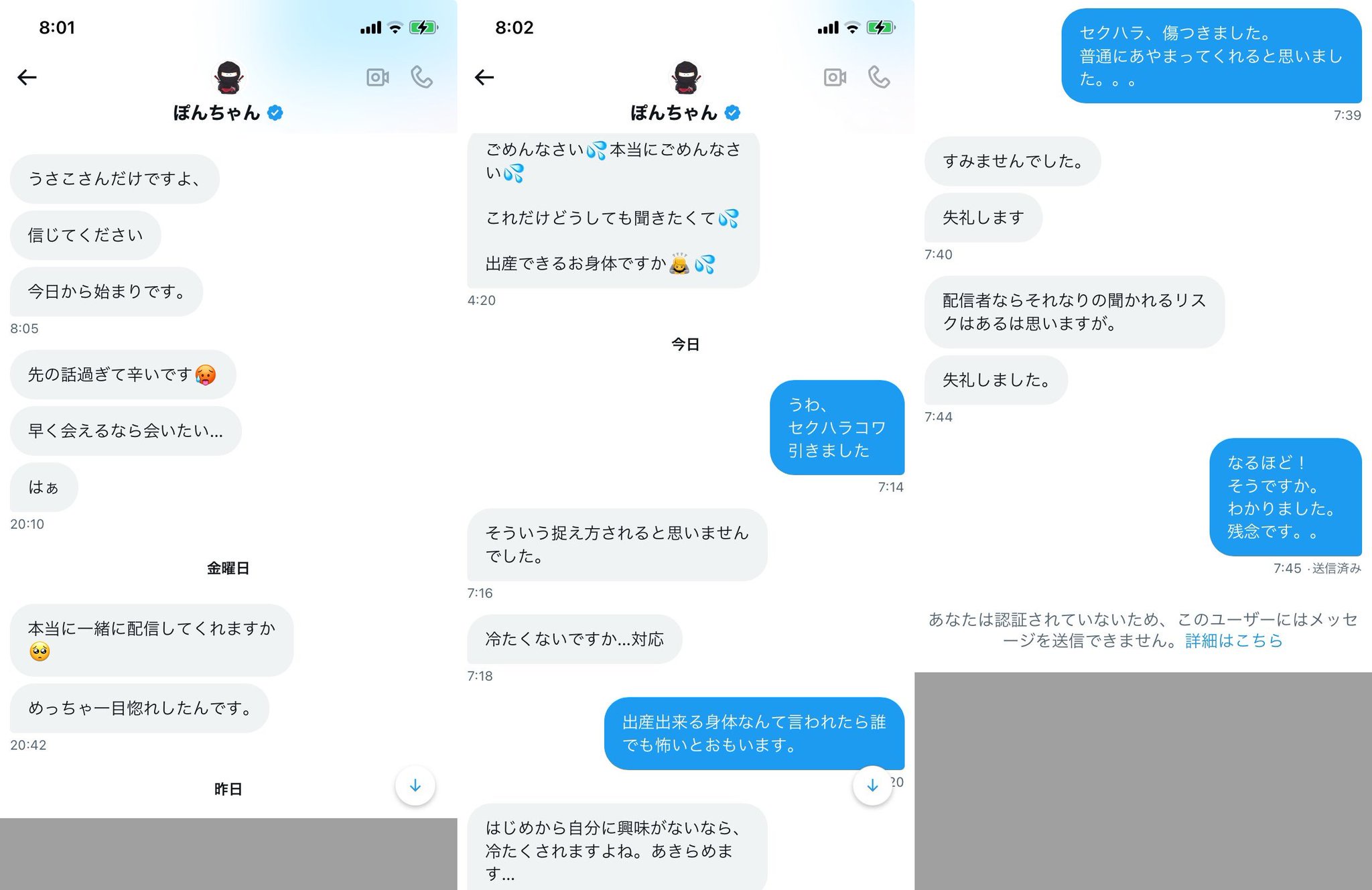Select the blue bubble なるほど！そうですか
1372x890 pixels.
point(1285,497)
